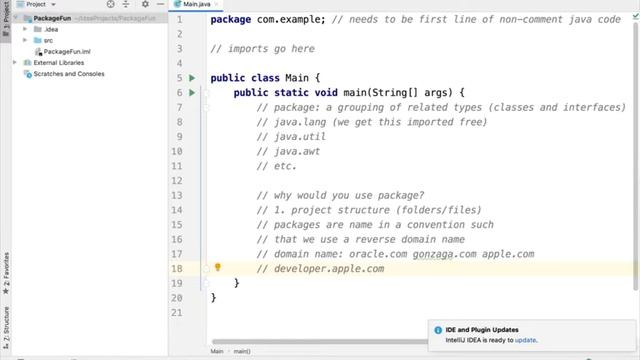Click 'IDE and Plugin Updates' notification title
The width and height of the screenshot is (640, 360).
482,330
